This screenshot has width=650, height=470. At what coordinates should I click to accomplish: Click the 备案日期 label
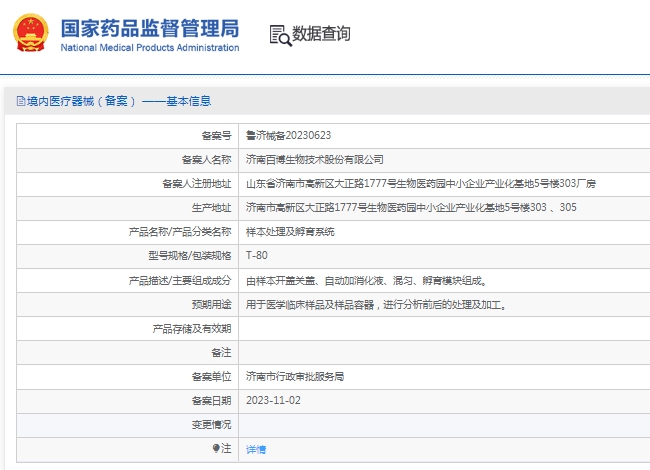pyautogui.click(x=211, y=401)
